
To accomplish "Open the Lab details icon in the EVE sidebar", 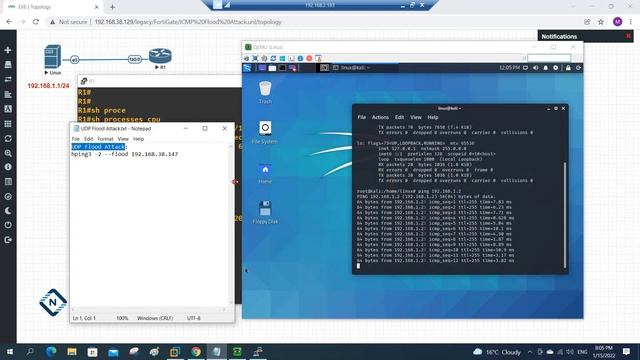I will tap(8, 182).
